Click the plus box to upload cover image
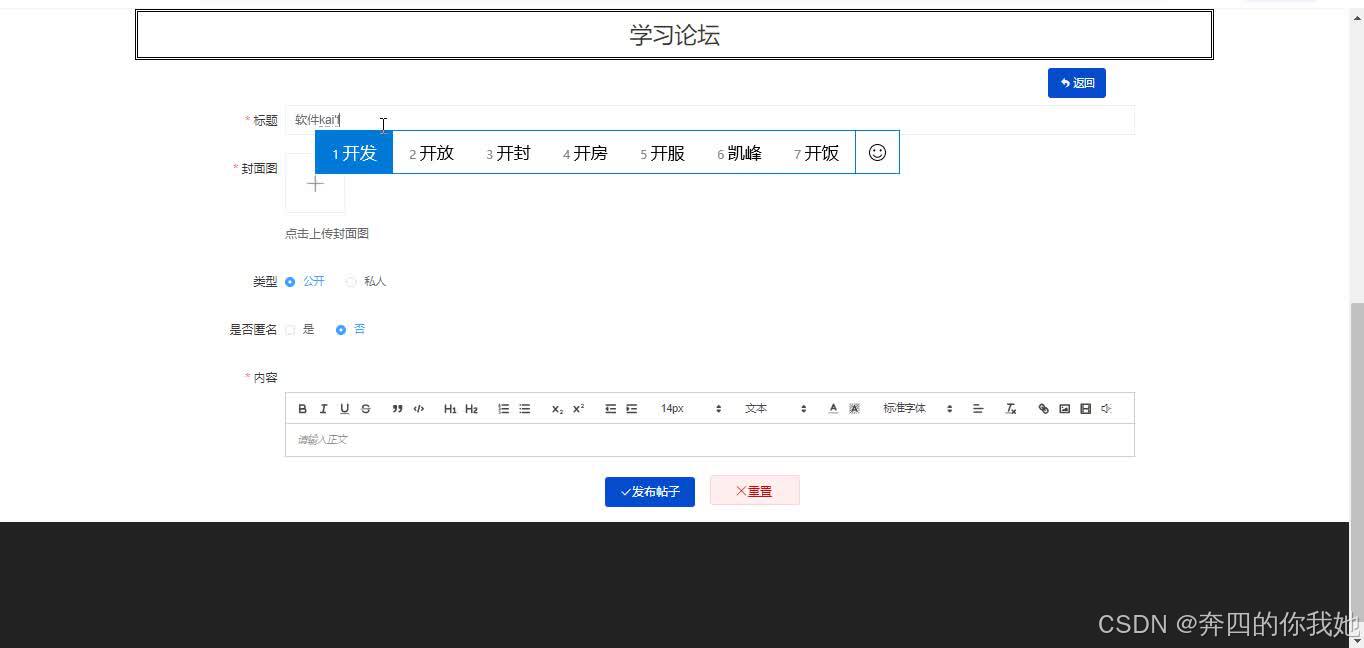This screenshot has height=648, width=1364. [315, 183]
